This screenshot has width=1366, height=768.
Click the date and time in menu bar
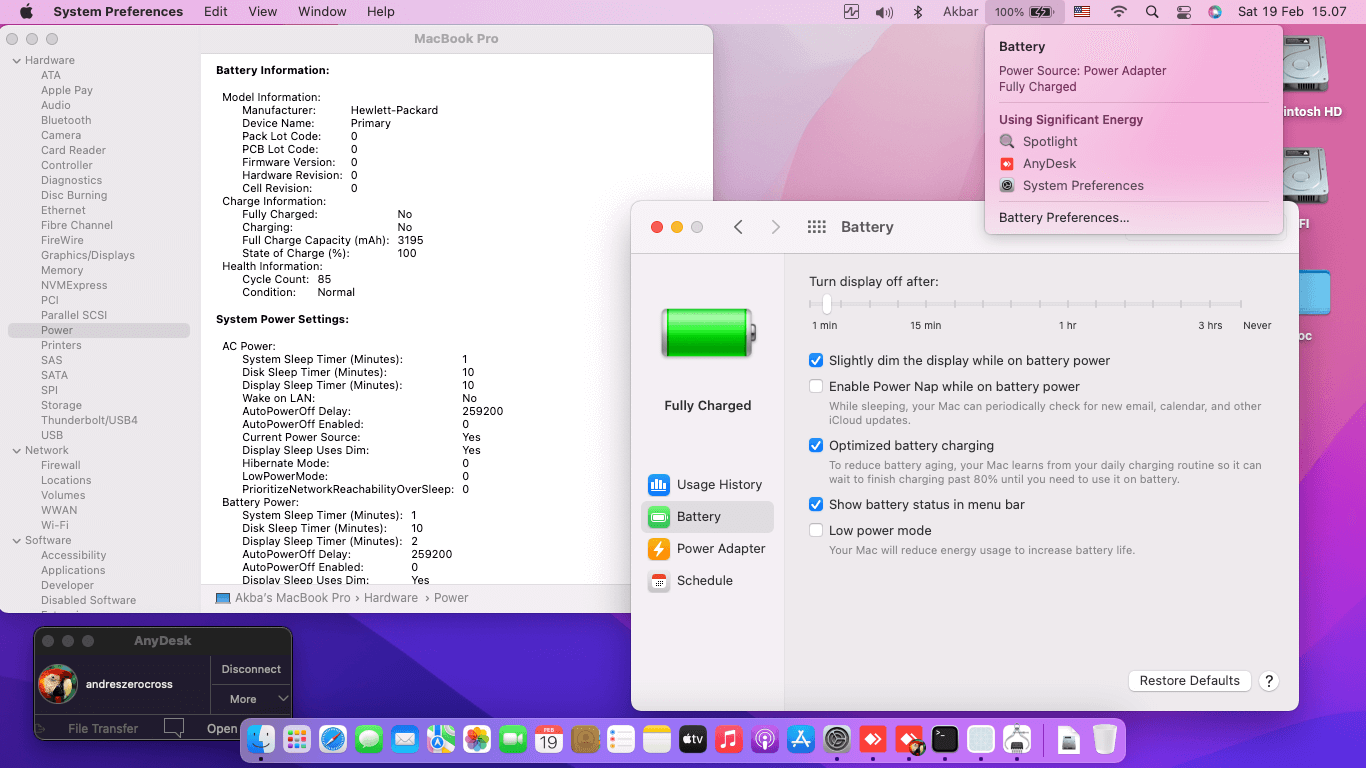click(1292, 12)
